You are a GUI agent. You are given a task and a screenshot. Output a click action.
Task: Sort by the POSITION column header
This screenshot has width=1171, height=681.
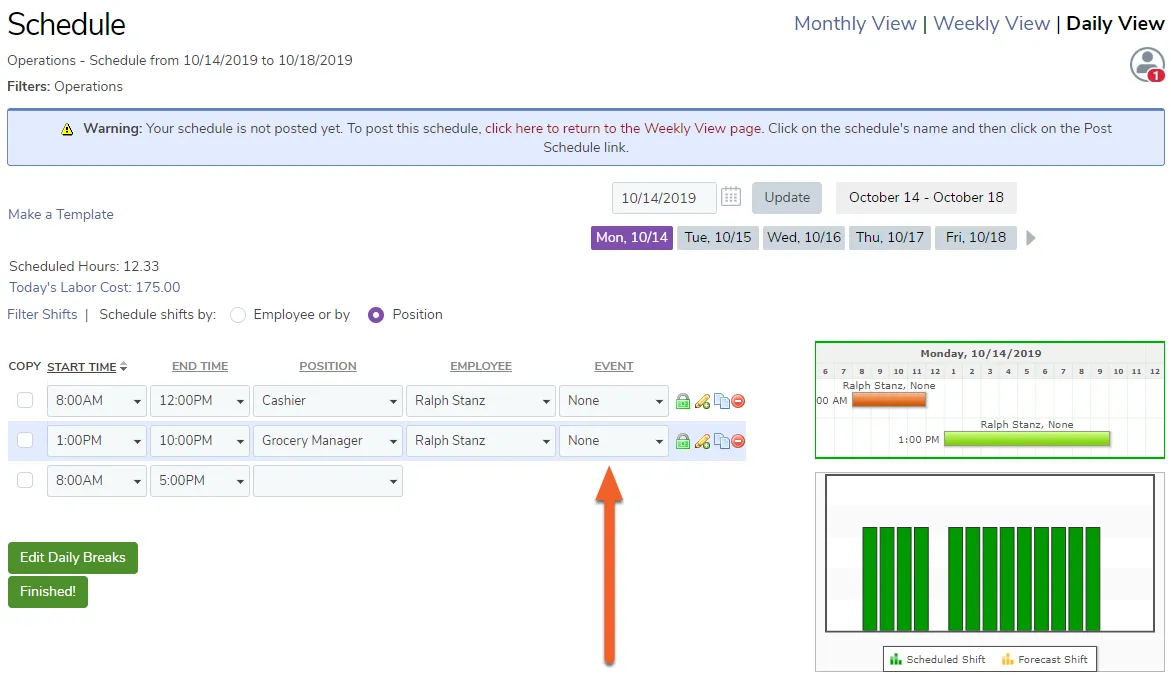(x=328, y=367)
